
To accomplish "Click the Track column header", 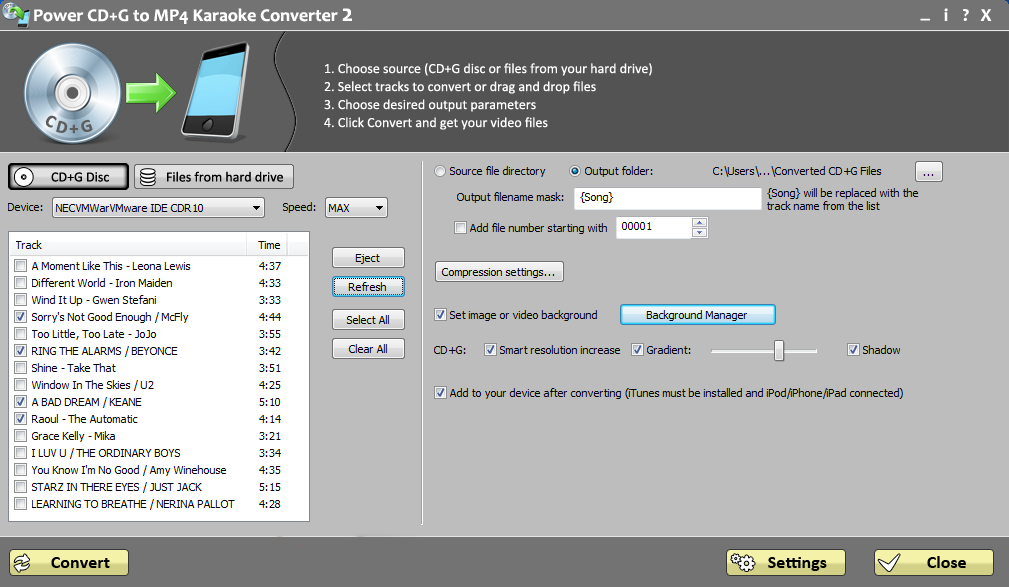I will pos(128,245).
